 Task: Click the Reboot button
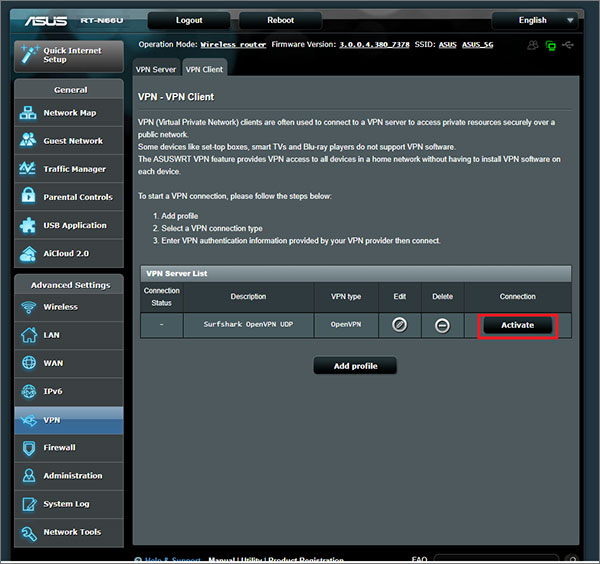pyautogui.click(x=280, y=20)
